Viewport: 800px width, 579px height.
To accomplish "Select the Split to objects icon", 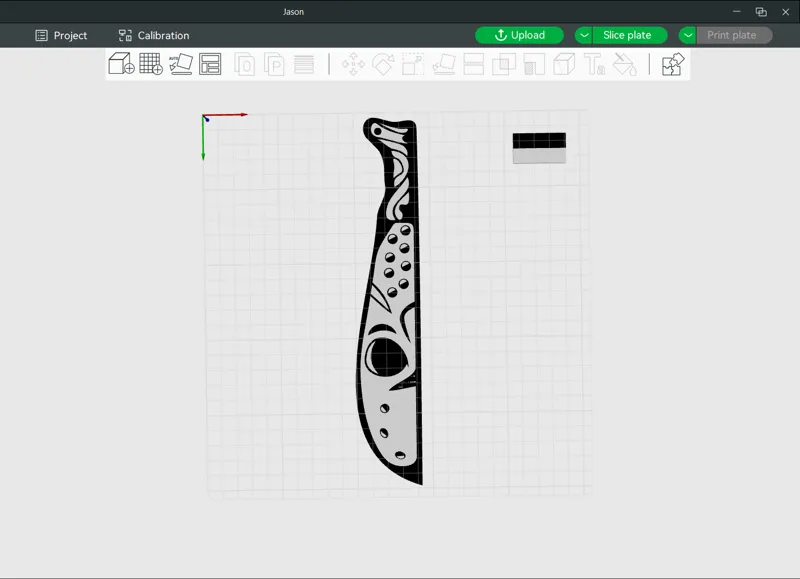I will tap(244, 65).
